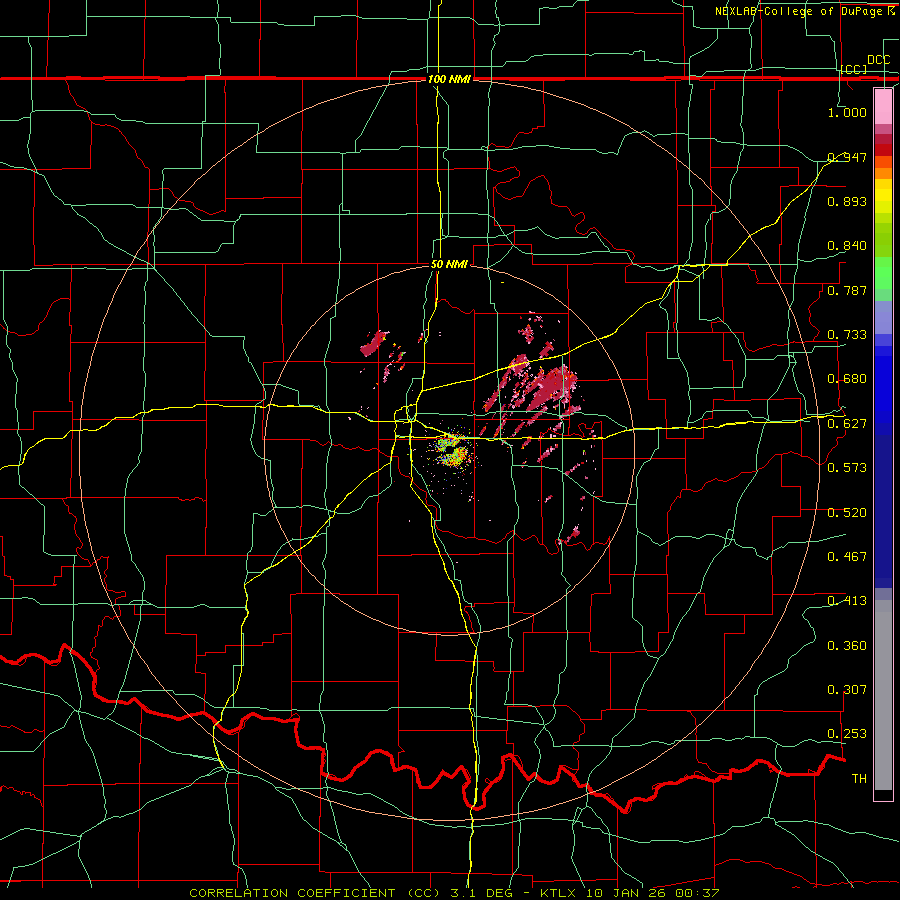Click the bright green segment of color bar
Image resolution: width=900 pixels, height=900 pixels.
click(883, 273)
